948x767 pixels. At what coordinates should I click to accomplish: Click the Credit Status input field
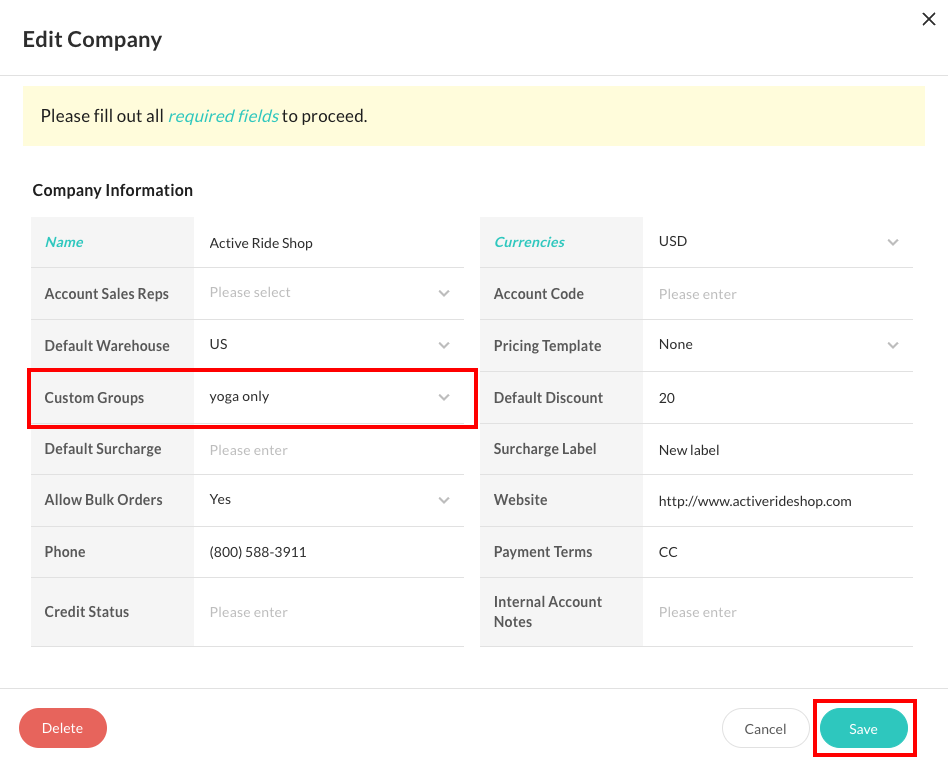pos(329,612)
